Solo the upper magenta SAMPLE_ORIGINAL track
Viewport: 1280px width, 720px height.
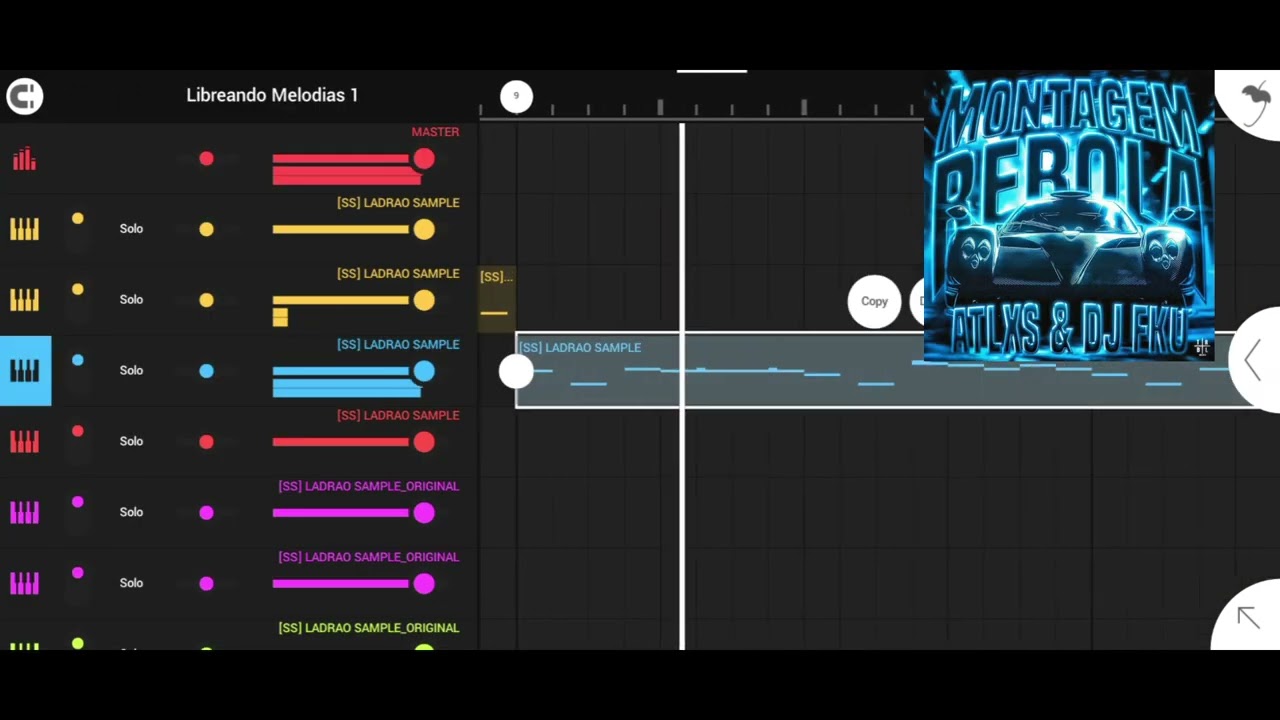(131, 512)
